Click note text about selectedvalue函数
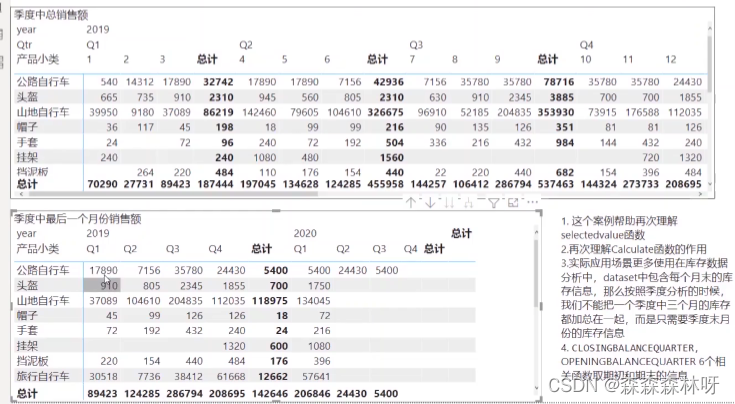This screenshot has height=404, width=735. (x=619, y=227)
